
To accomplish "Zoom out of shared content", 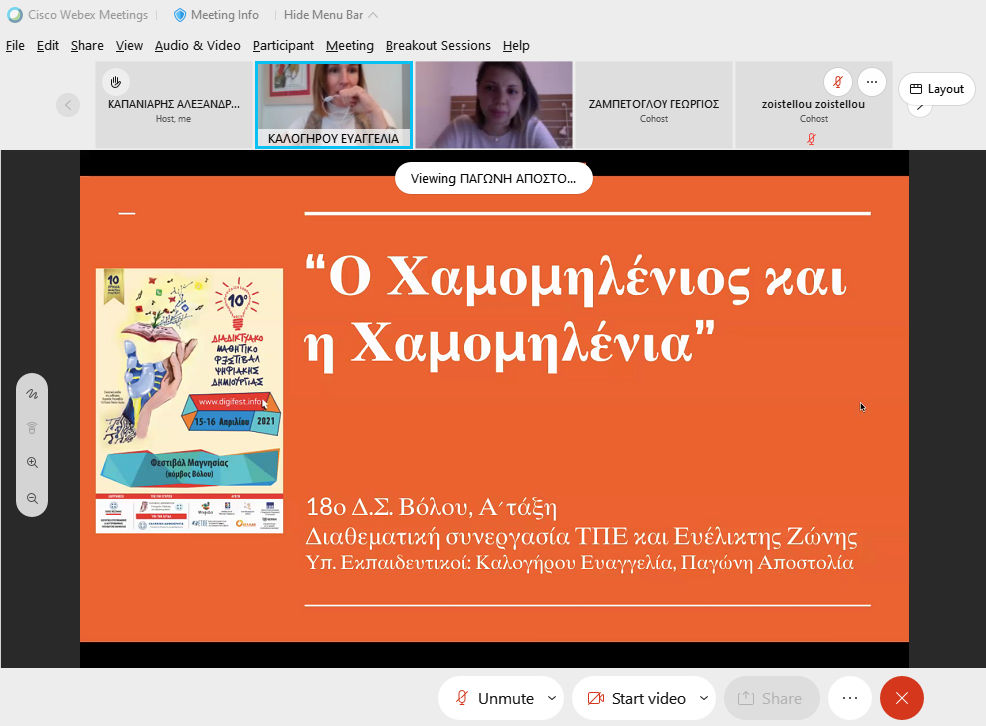I will (x=32, y=498).
